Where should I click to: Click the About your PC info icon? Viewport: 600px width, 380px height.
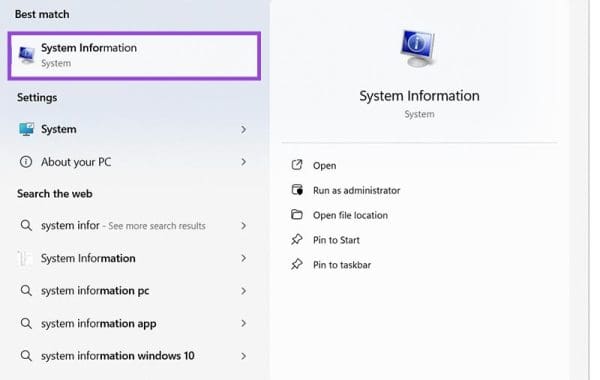click(x=26, y=162)
